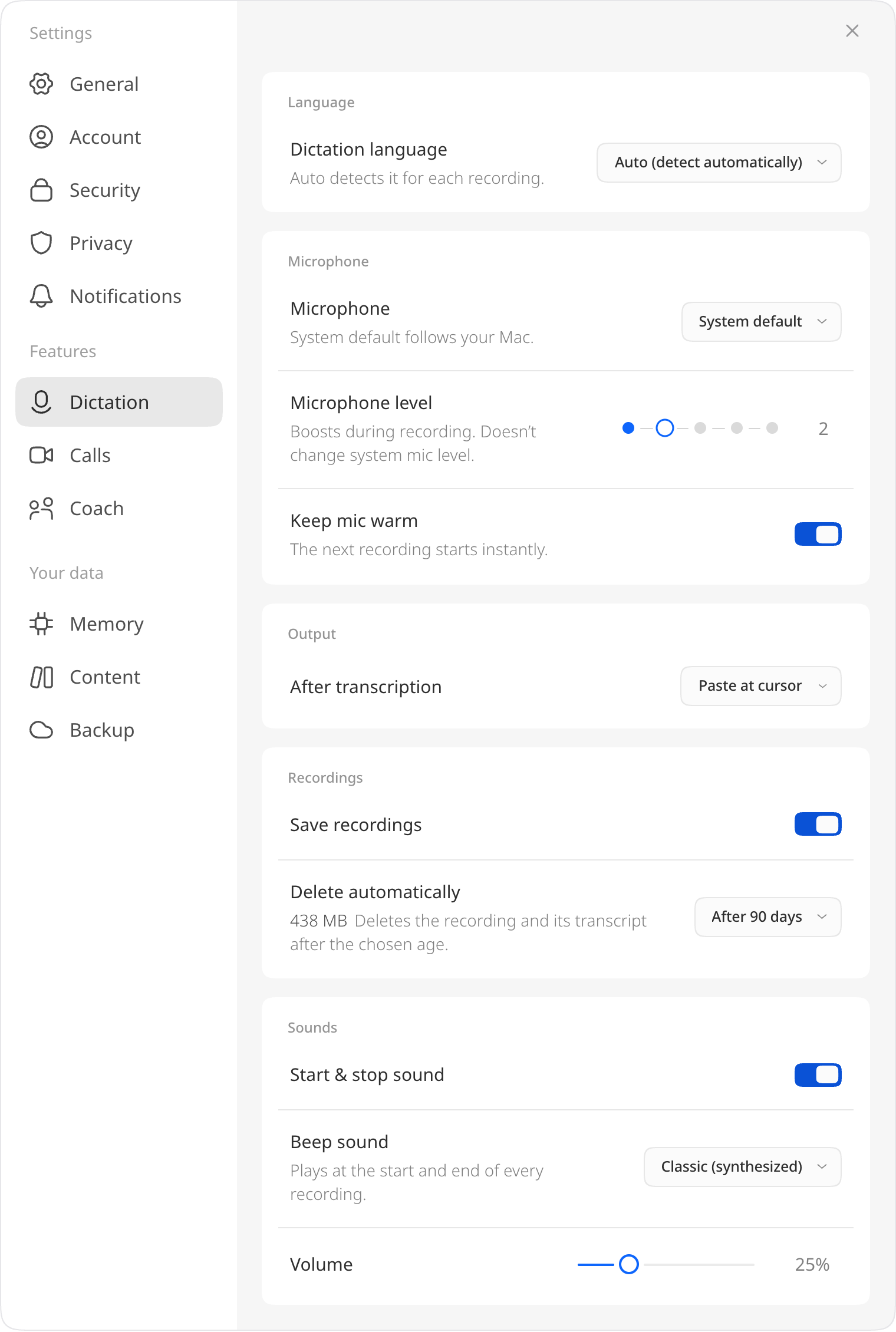Open Notifications settings
The image size is (896, 1332).
(119, 296)
